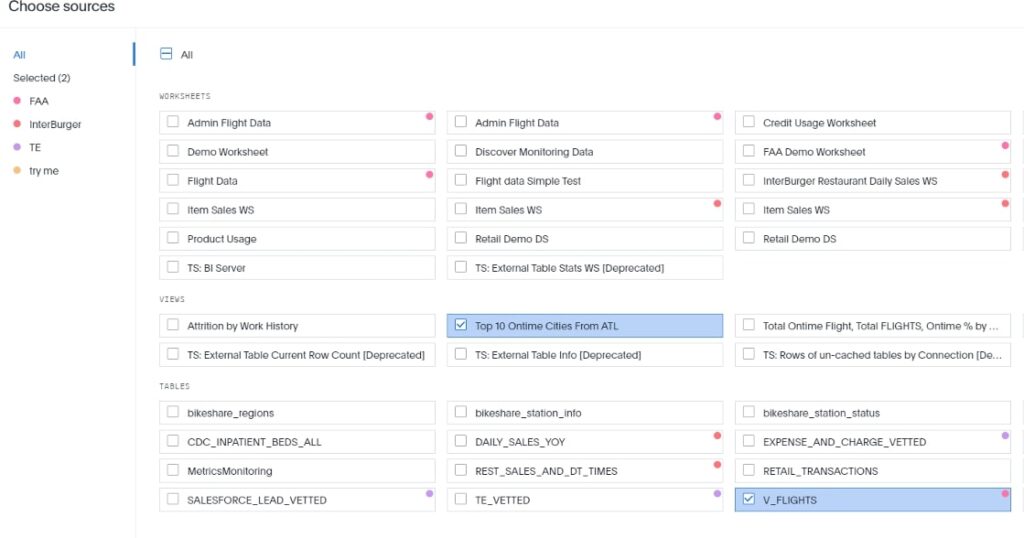The image size is (1024, 538).
Task: Click red tag dot on InterBurger Restaurant Daily Sales WS
Action: click(1005, 175)
